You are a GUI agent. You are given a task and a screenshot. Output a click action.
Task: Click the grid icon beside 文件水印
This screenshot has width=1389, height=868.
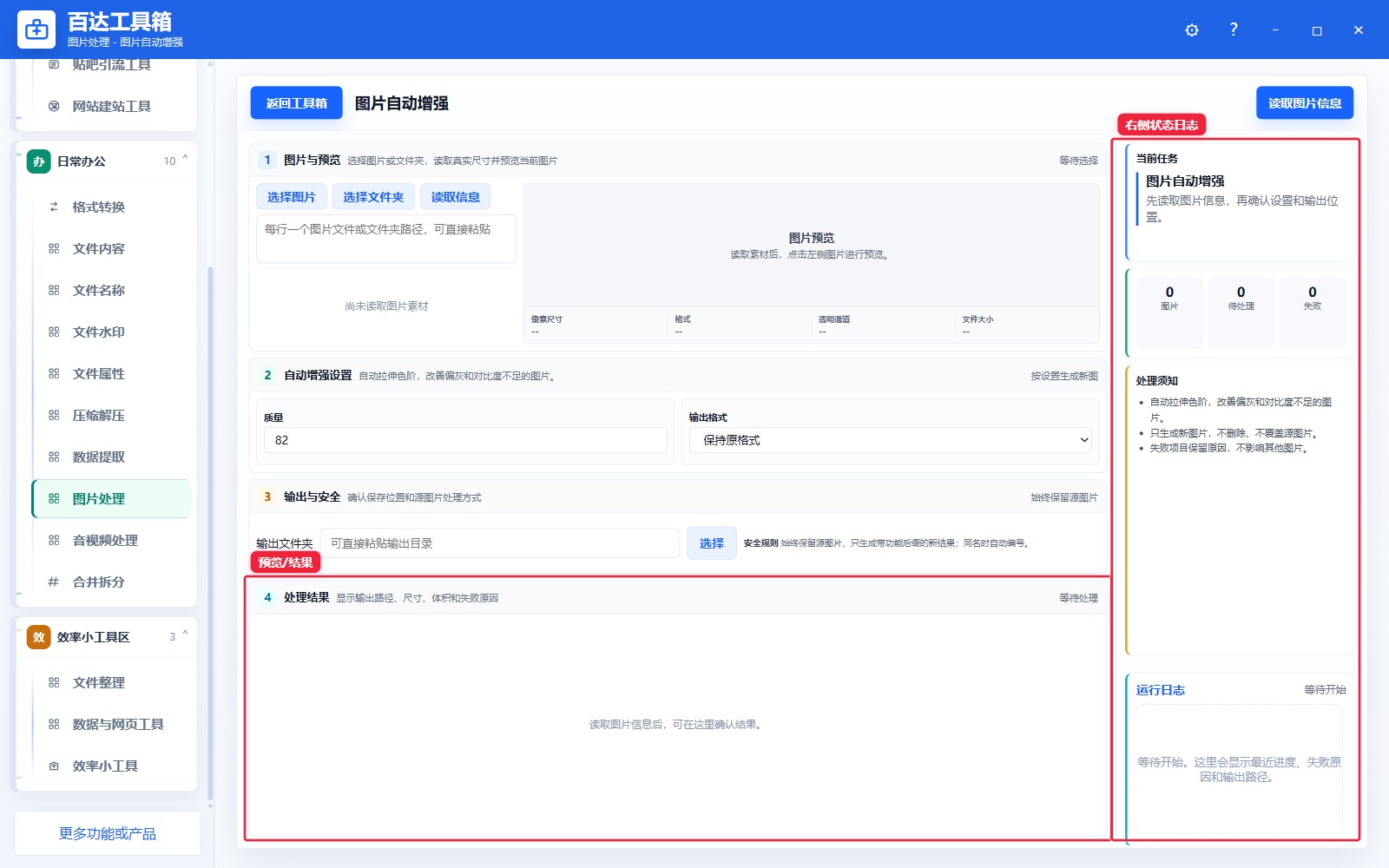(54, 332)
